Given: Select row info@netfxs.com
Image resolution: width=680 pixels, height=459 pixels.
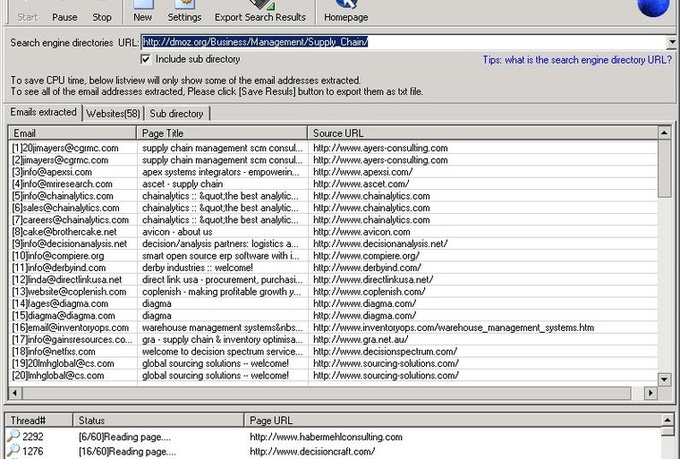Looking at the screenshot, I should pos(333,351).
